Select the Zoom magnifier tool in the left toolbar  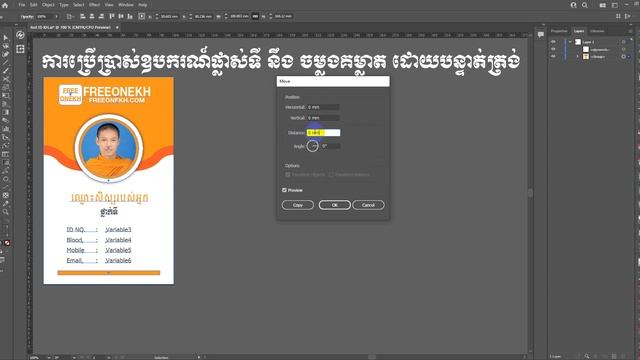6,212
